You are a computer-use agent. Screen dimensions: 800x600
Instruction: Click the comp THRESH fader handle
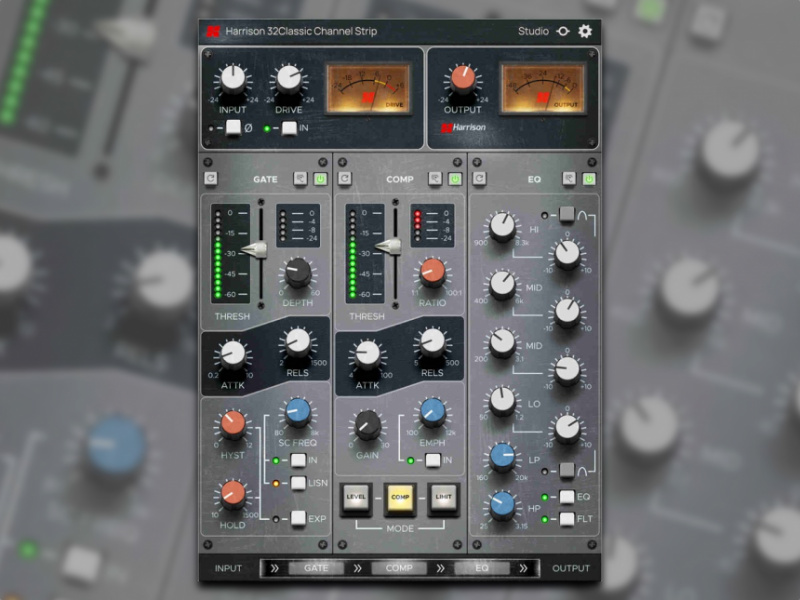[389, 246]
